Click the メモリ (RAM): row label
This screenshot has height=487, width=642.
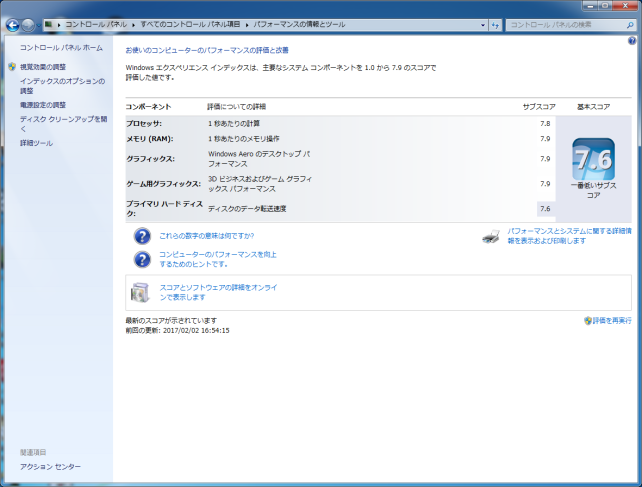(149, 139)
